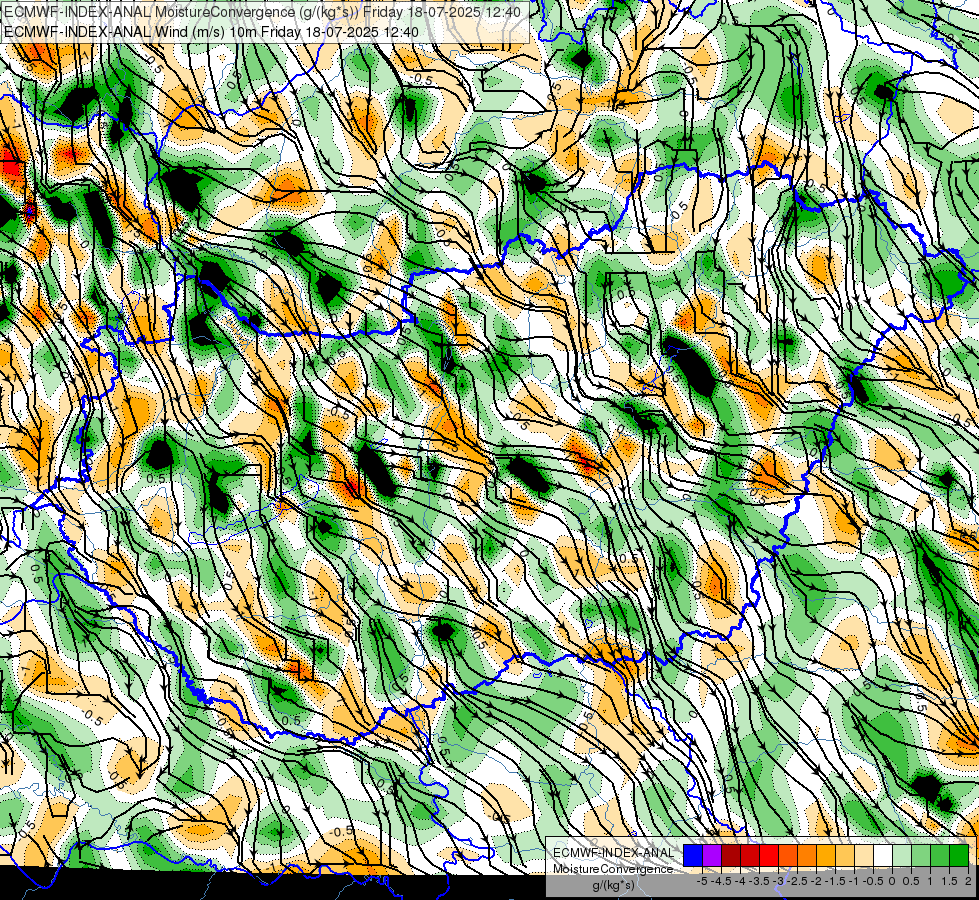Click the medium green swatch between 1 and 1.5
This screenshot has width=979, height=900.
click(940, 855)
